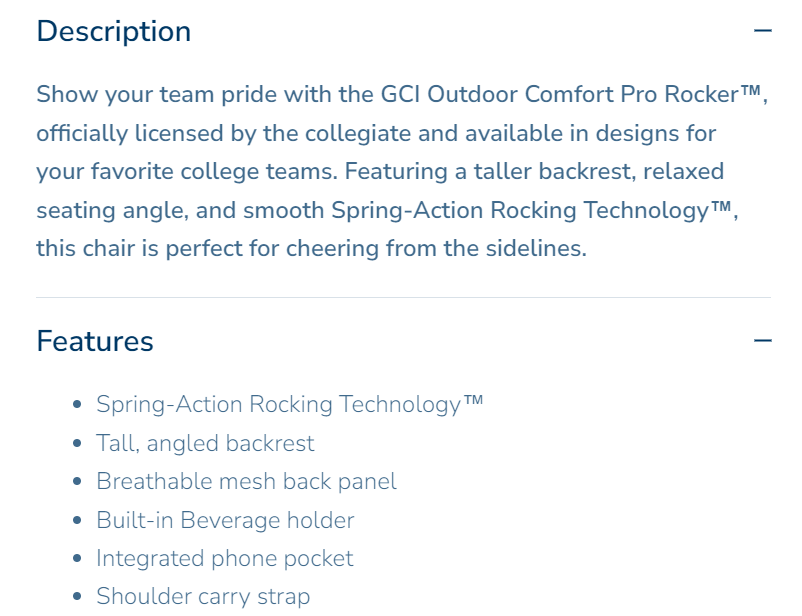Click the GCI Outdoor Comfort Pro Rocker text
The image size is (802, 616).
(x=572, y=95)
